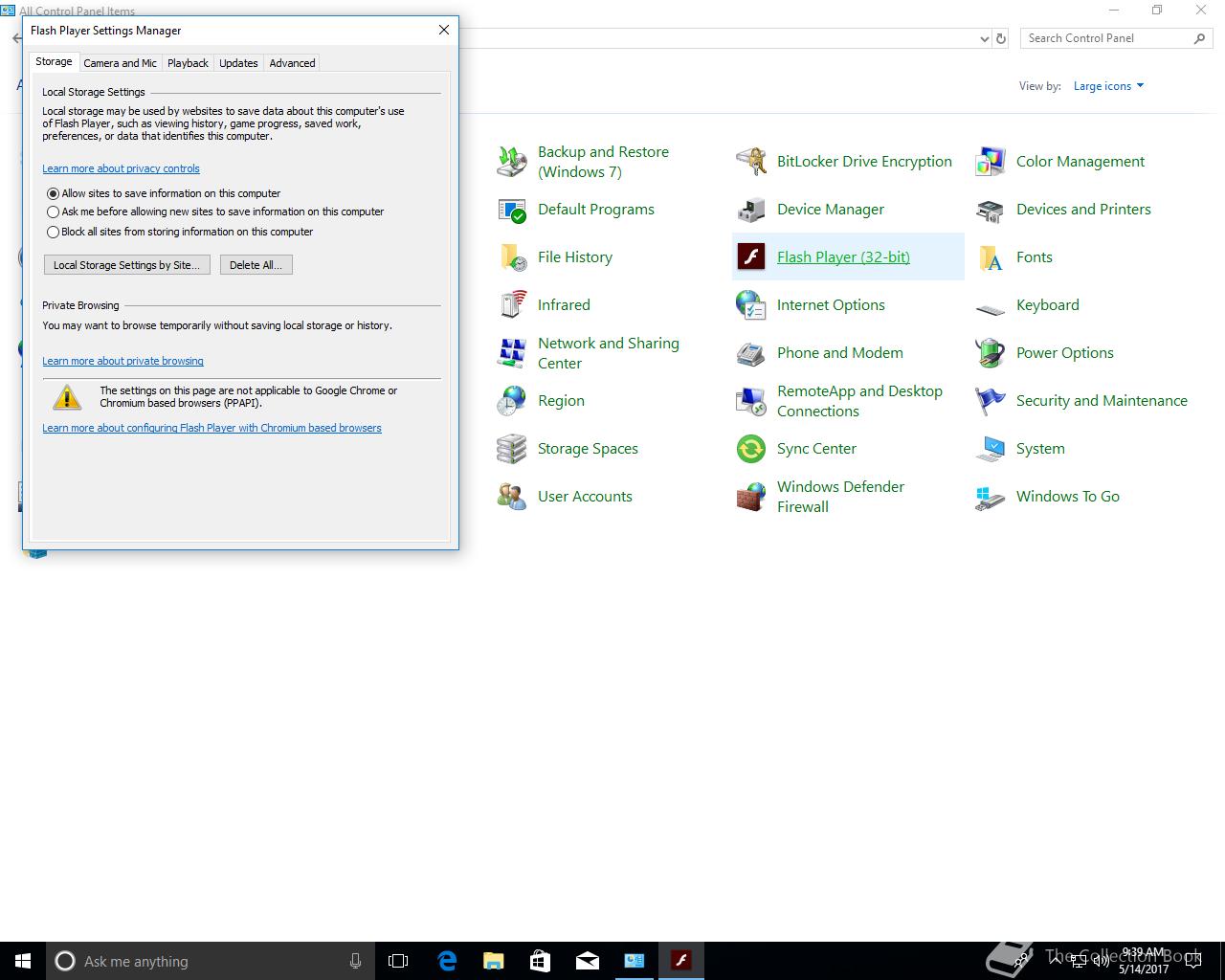Select Allow sites to save information

(x=54, y=193)
